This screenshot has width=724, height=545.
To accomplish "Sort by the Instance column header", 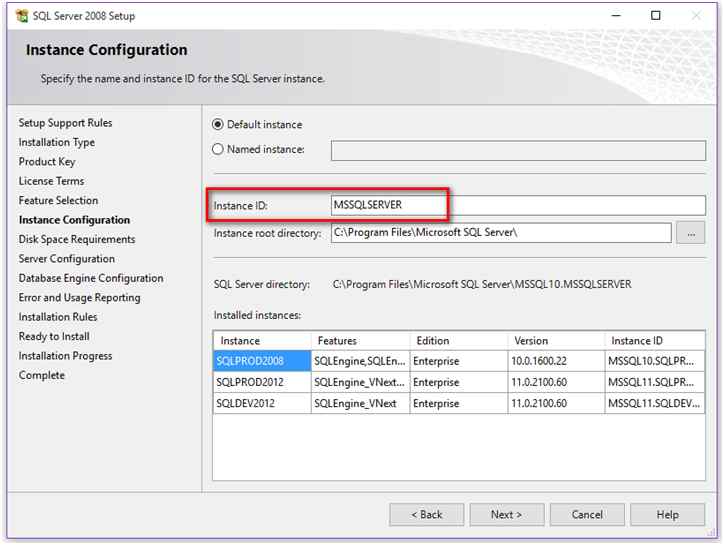I will 262,341.
